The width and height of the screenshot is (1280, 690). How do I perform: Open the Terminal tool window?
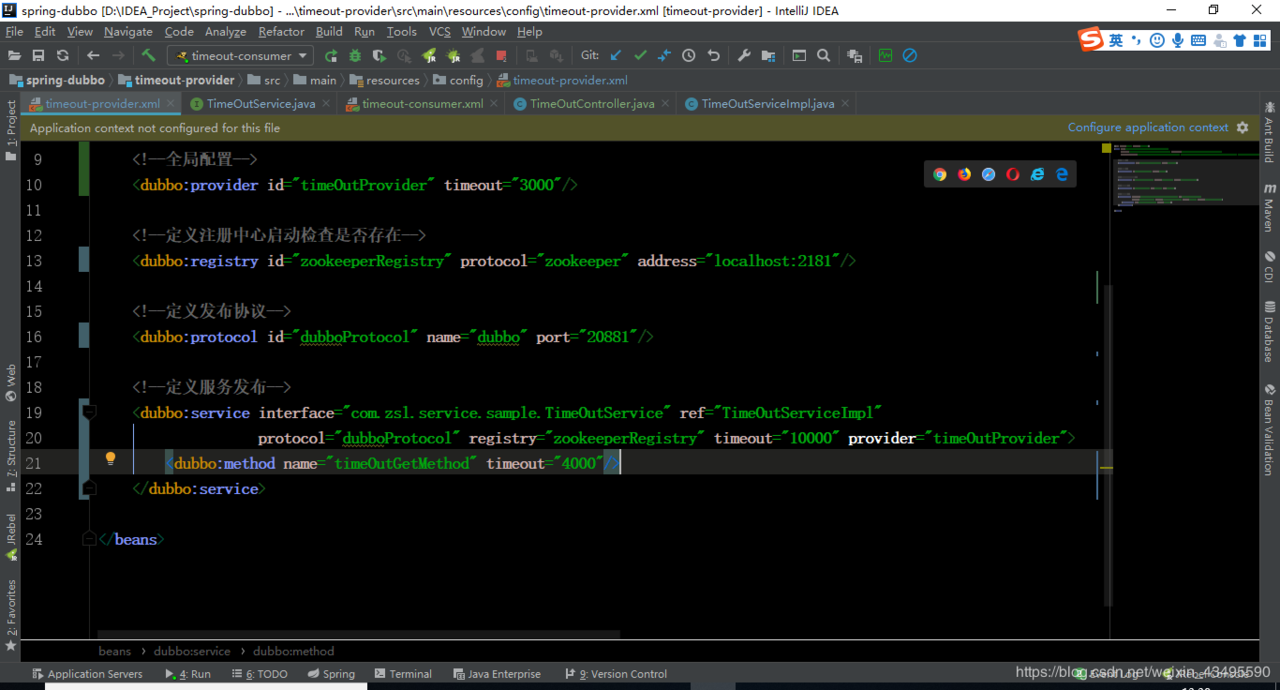click(401, 674)
